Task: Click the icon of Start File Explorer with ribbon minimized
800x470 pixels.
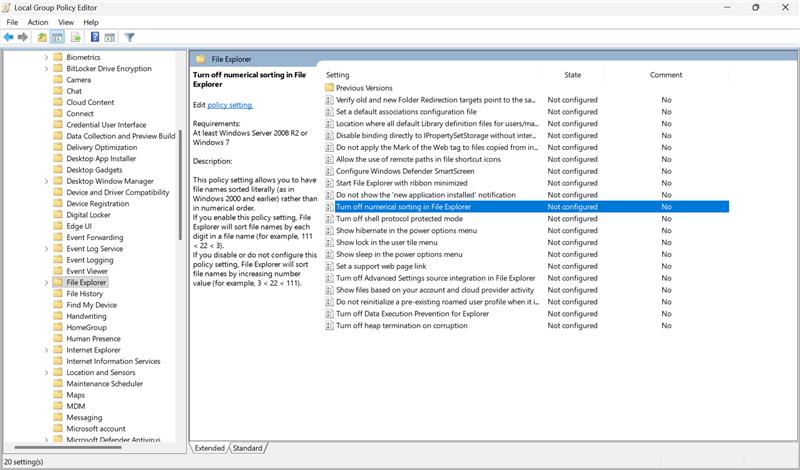Action: [x=329, y=183]
